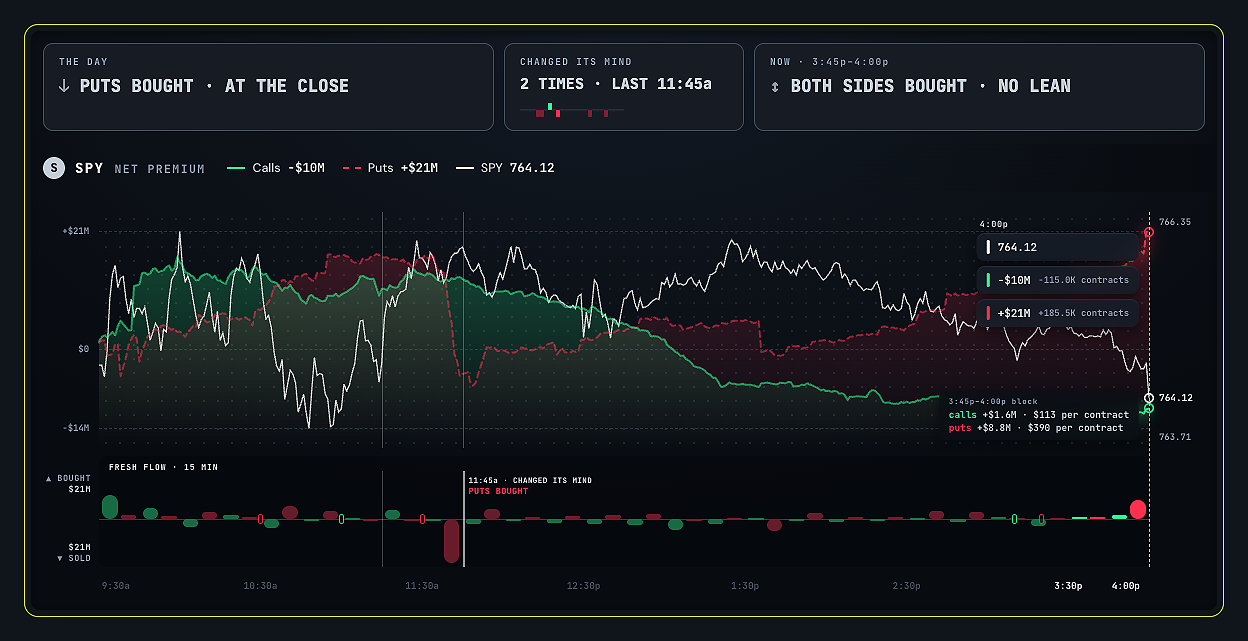Click the 10:30a time axis label
Image resolution: width=1248 pixels, height=641 pixels.
tap(260, 585)
